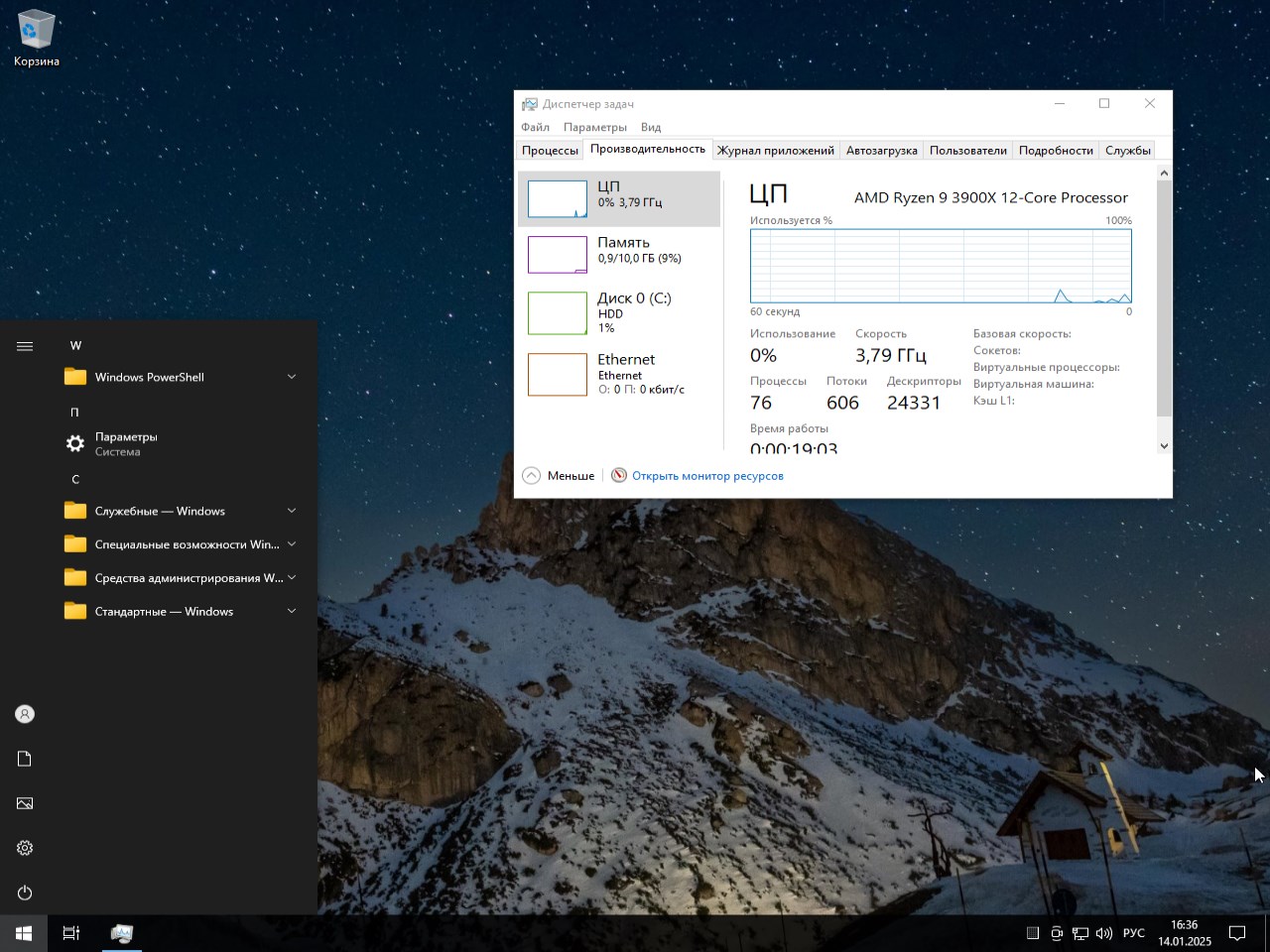Click the Открыть монитор ресурсов link
1270x952 pixels.
pos(707,476)
